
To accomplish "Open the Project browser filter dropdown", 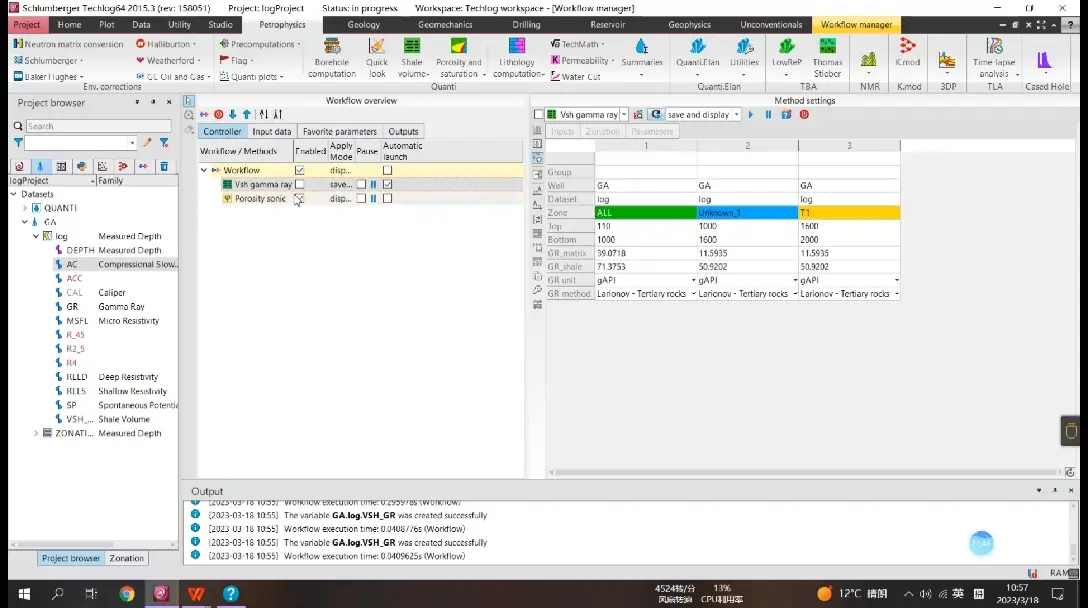I will tap(132, 142).
